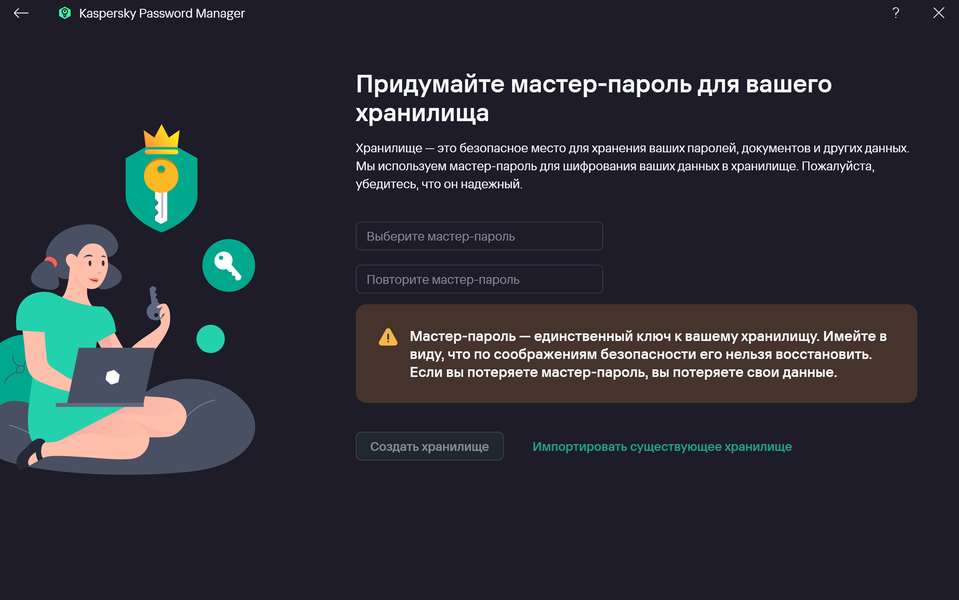Click heading 'Придумайте мастер-пароль для вашего хранилища'
The height and width of the screenshot is (600, 959).
click(593, 98)
